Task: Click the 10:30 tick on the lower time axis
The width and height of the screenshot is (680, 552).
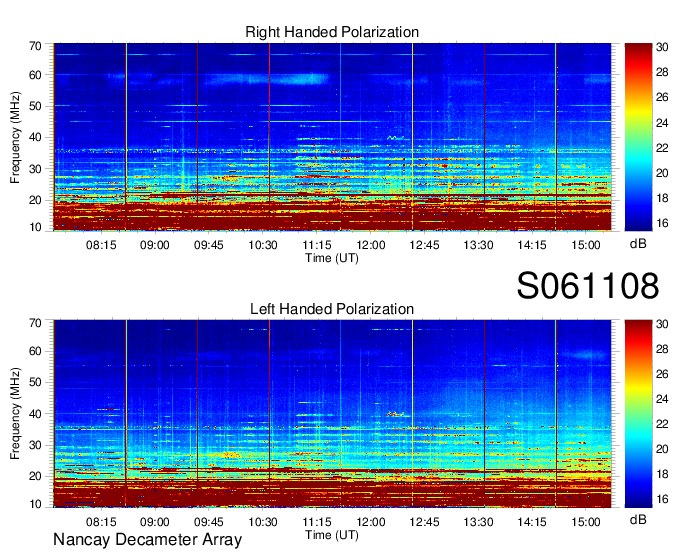Action: pos(263,522)
